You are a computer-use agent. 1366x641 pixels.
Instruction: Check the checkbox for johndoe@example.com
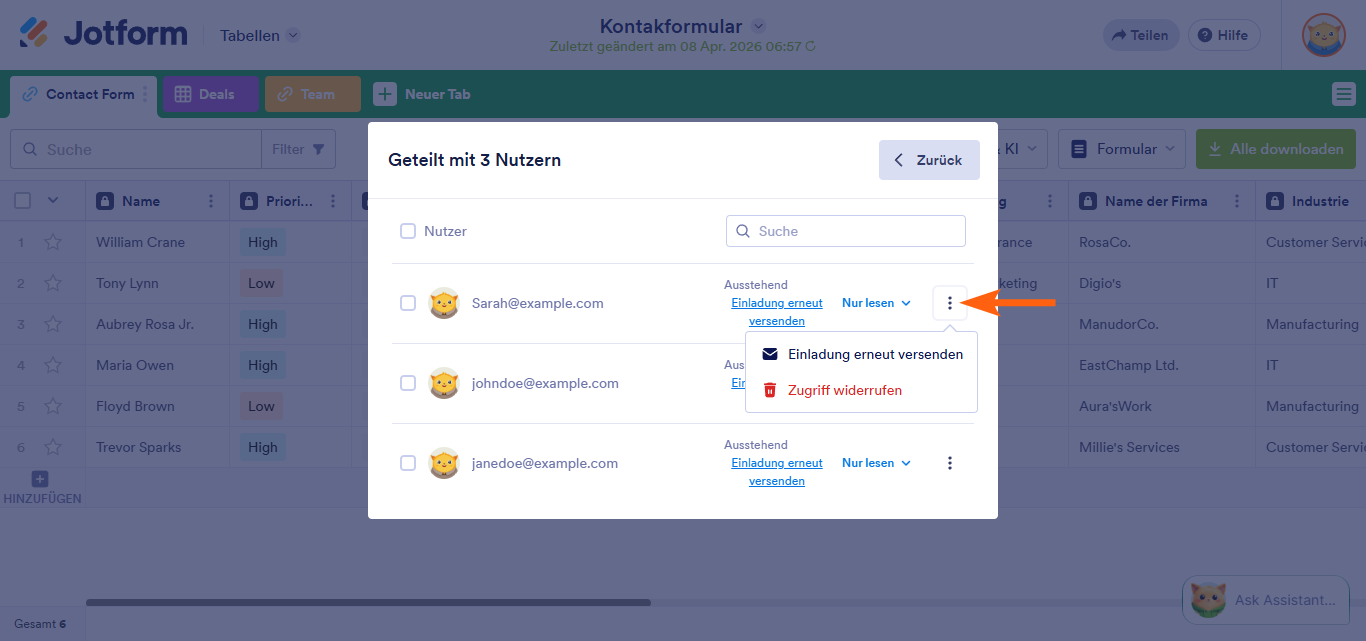408,383
